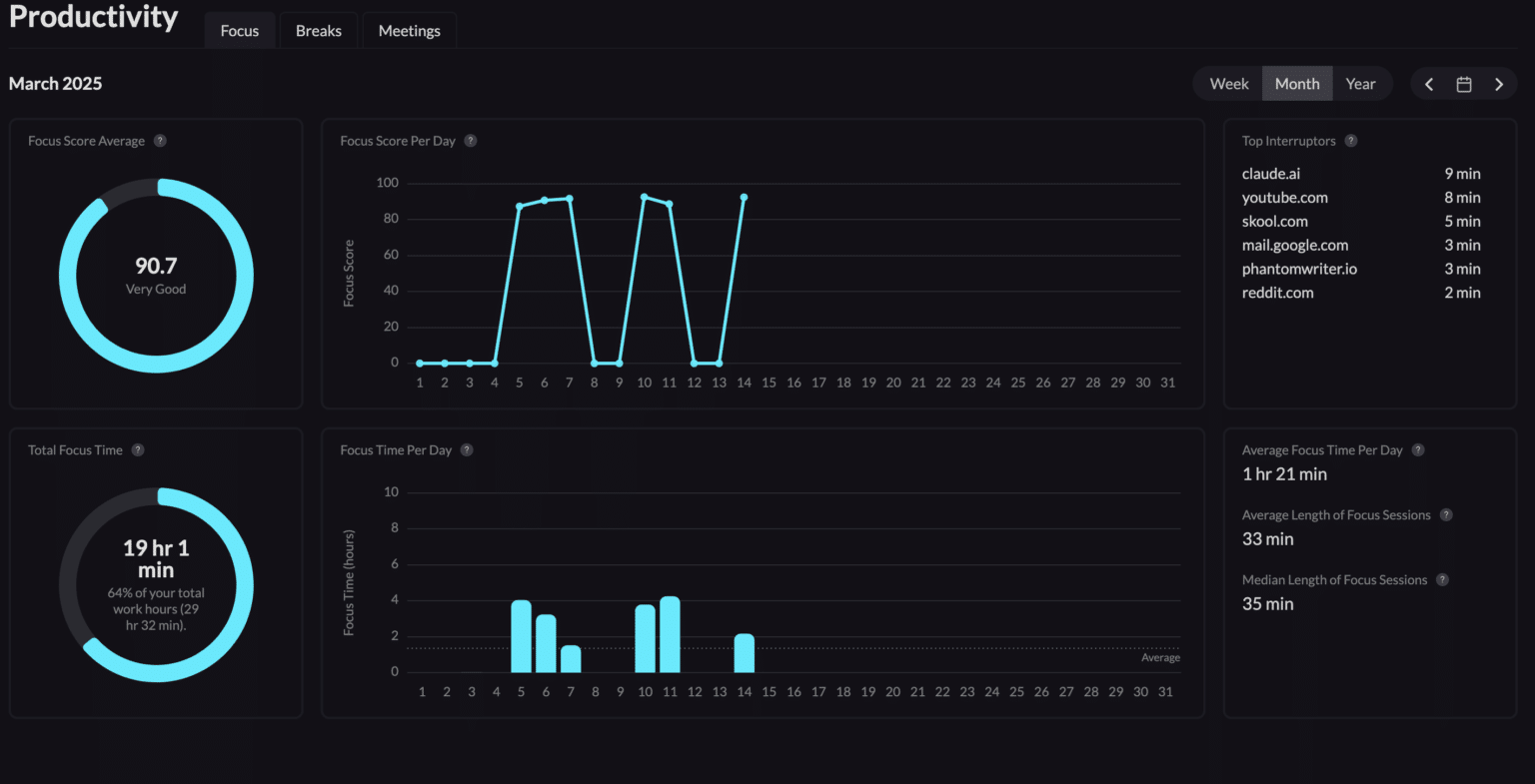
Task: Click reddit.com in Top Interruptors
Action: click(x=1278, y=294)
